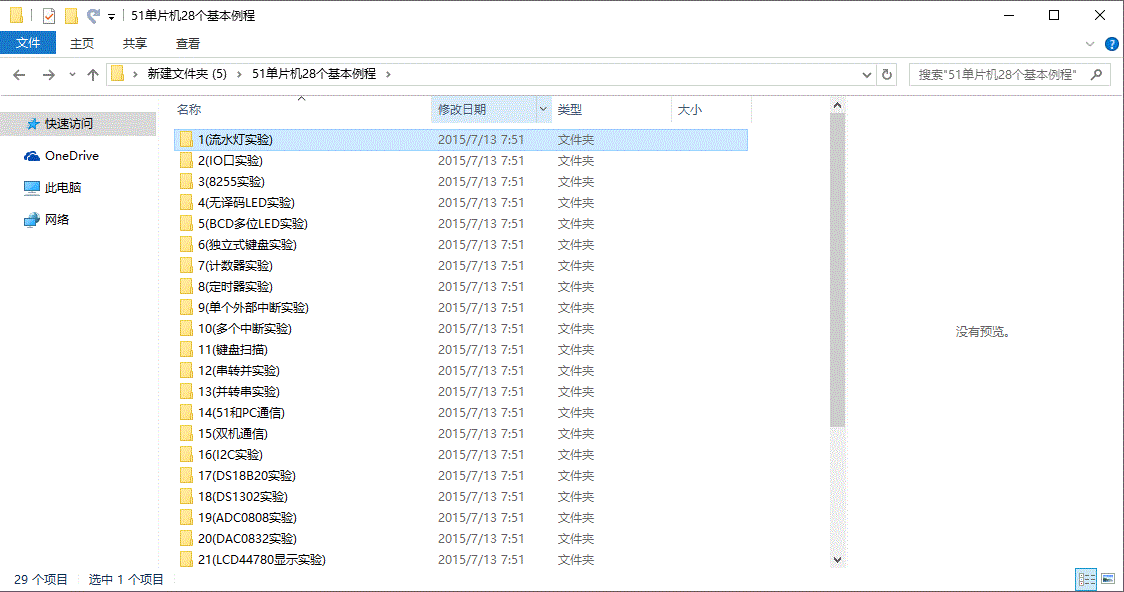
Task: Refresh the folder with the refresh button
Action: [887, 75]
